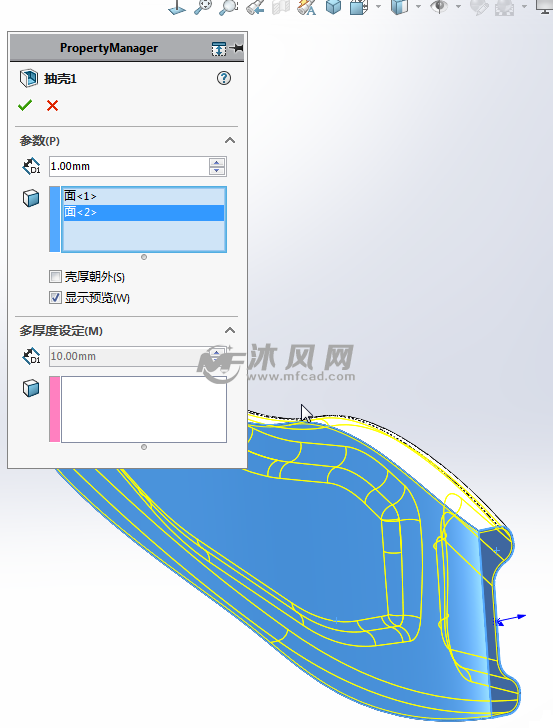Pin the PropertyManager panel
Viewport: 553px width, 728px height.
point(236,48)
